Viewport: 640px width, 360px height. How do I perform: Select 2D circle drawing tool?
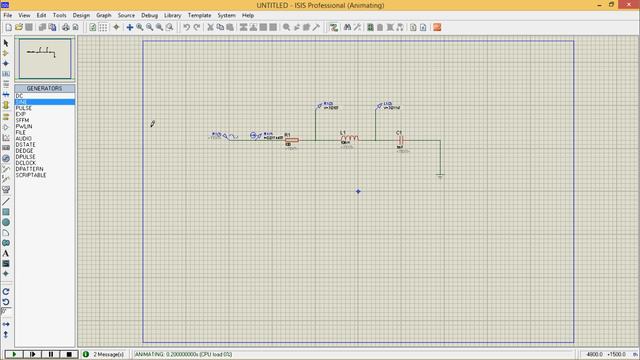pyautogui.click(x=6, y=222)
